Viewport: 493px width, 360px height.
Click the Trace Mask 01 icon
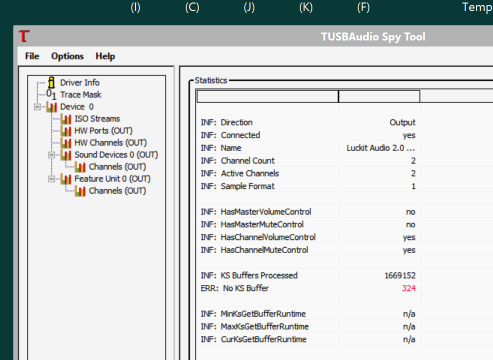pyautogui.click(x=51, y=94)
